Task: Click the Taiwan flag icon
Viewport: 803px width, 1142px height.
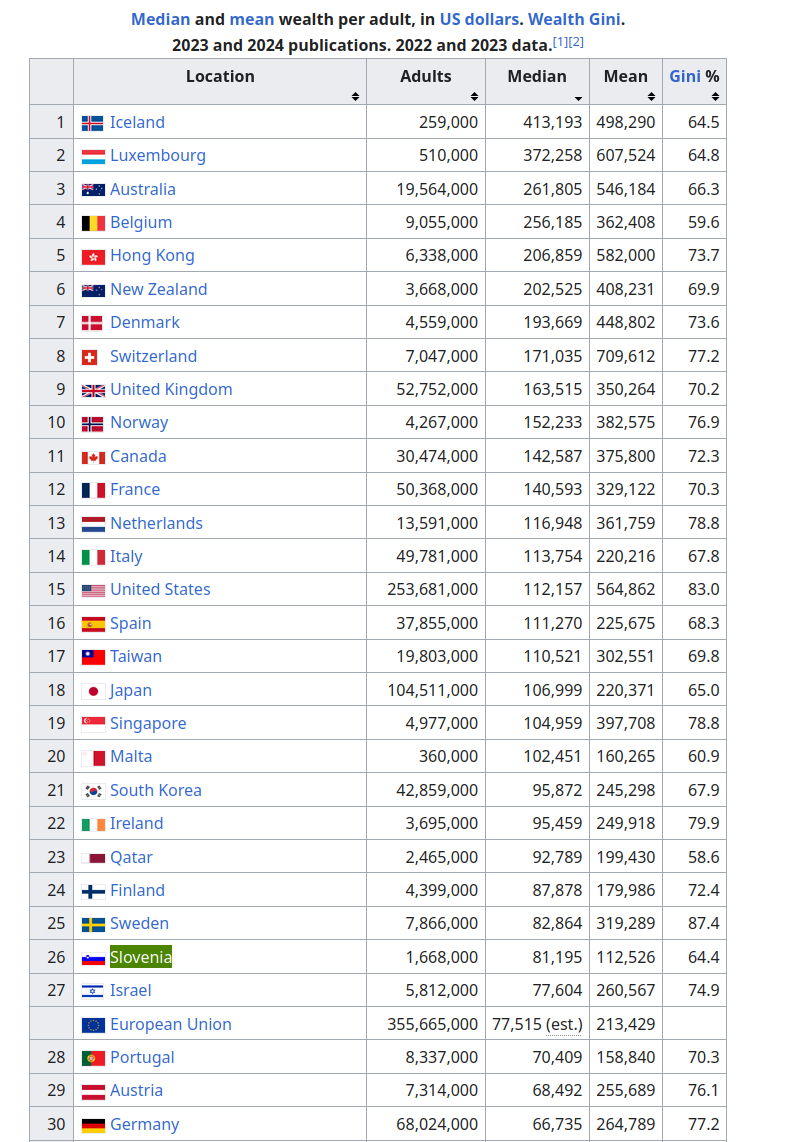Action: click(x=92, y=657)
